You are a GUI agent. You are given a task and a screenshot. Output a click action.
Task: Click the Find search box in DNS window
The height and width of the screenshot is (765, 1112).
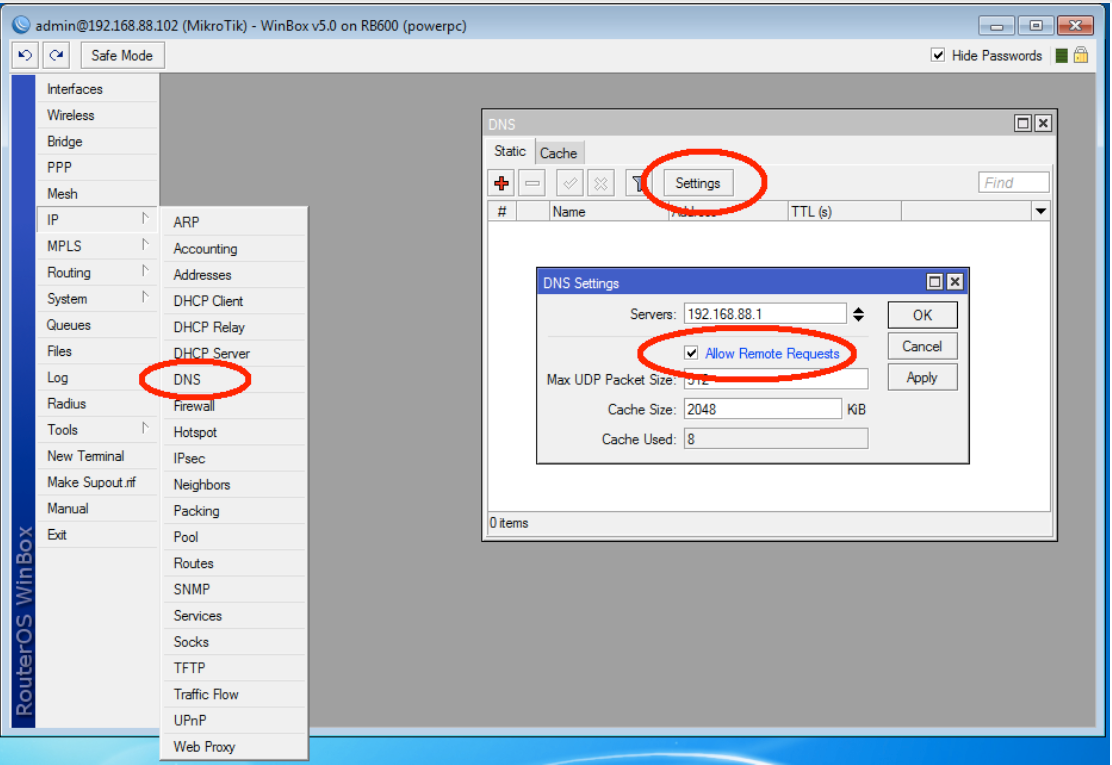pyautogui.click(x=1013, y=183)
